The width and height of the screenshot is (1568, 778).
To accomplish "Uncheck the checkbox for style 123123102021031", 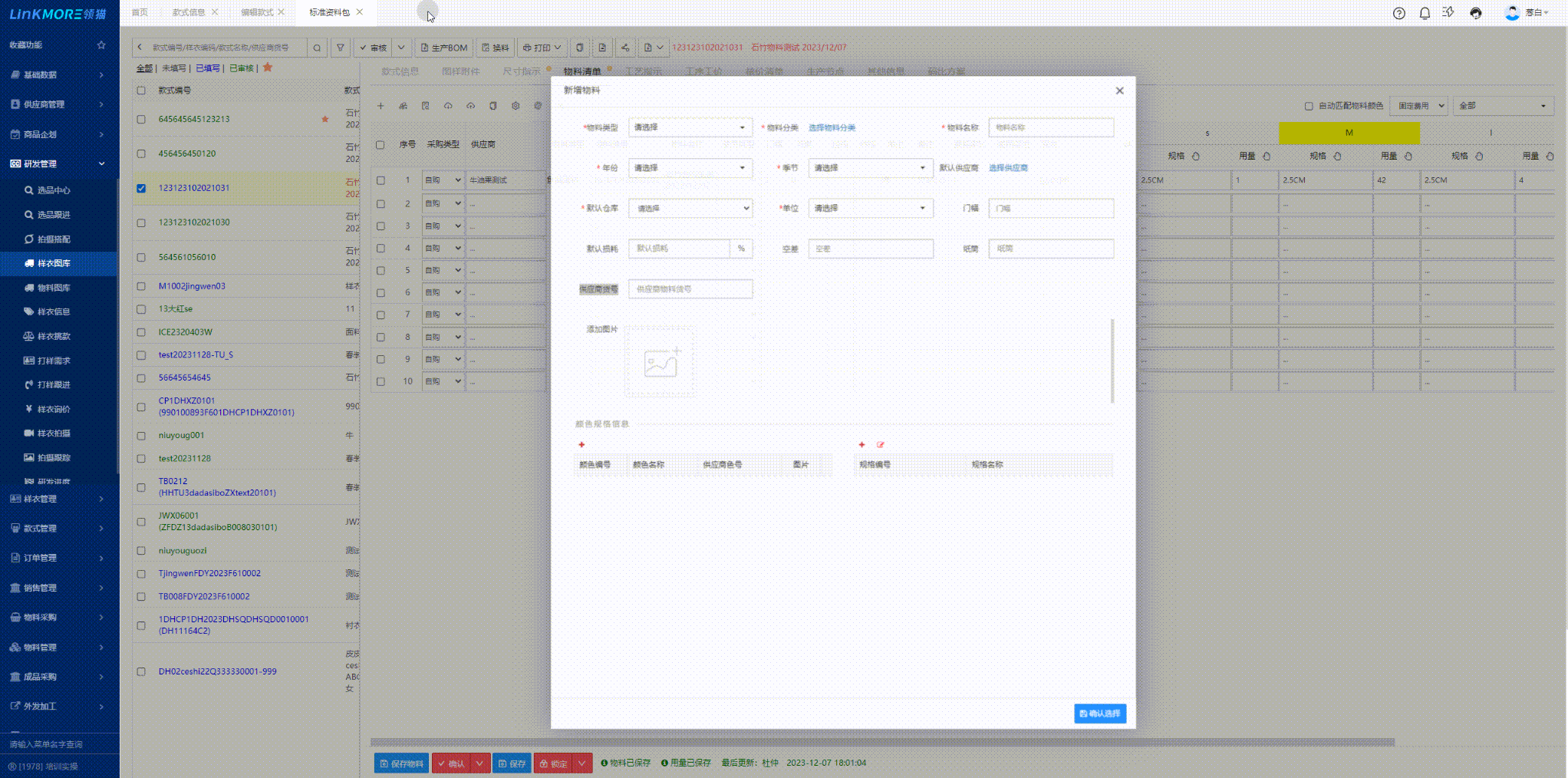I will (141, 188).
